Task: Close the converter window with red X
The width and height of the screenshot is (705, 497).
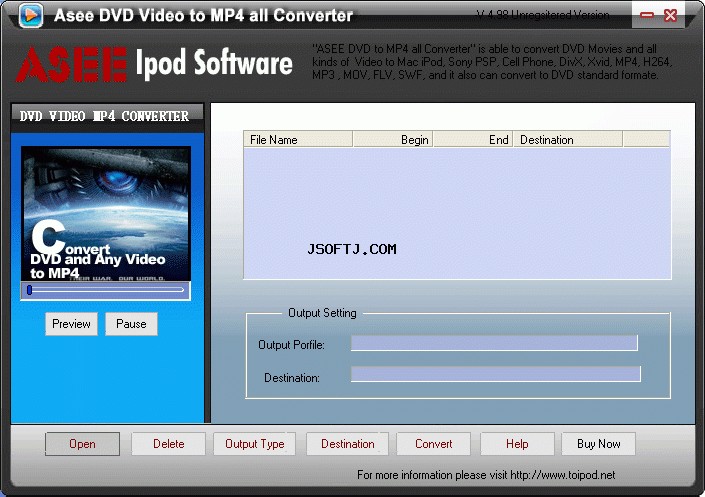Action: [670, 15]
